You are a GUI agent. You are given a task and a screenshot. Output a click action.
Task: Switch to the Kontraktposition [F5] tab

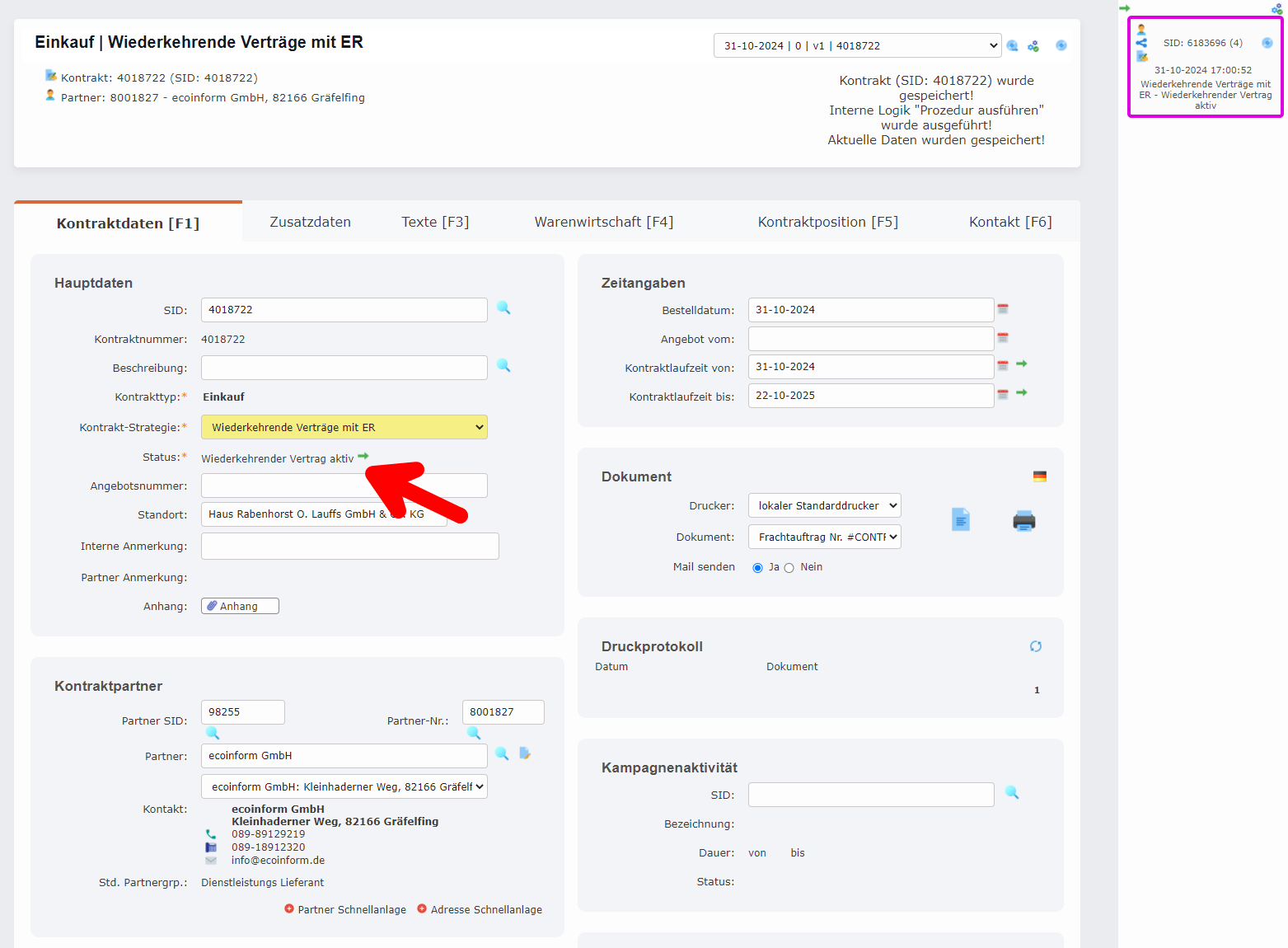[x=827, y=222]
